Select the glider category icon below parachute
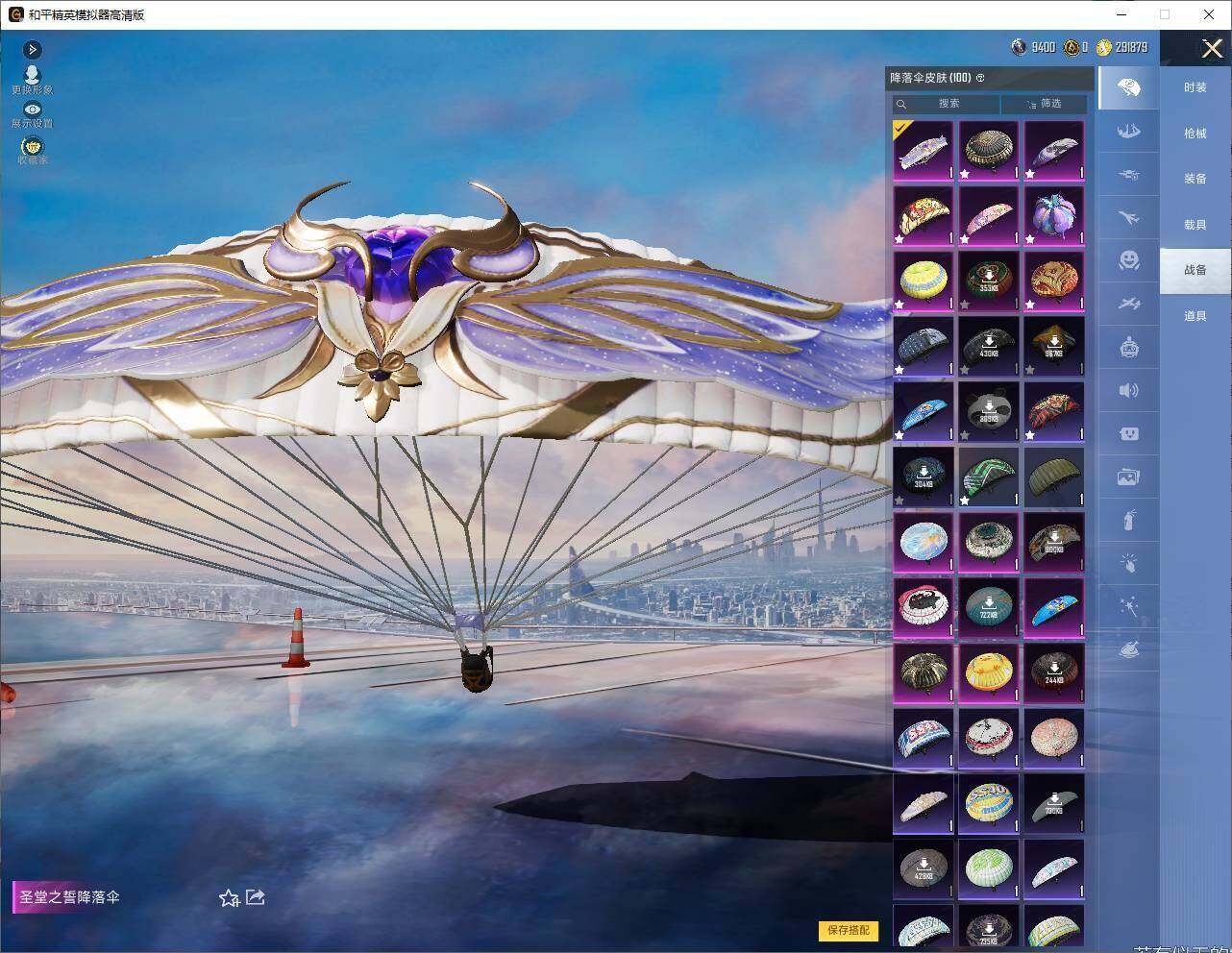 coord(1128,131)
